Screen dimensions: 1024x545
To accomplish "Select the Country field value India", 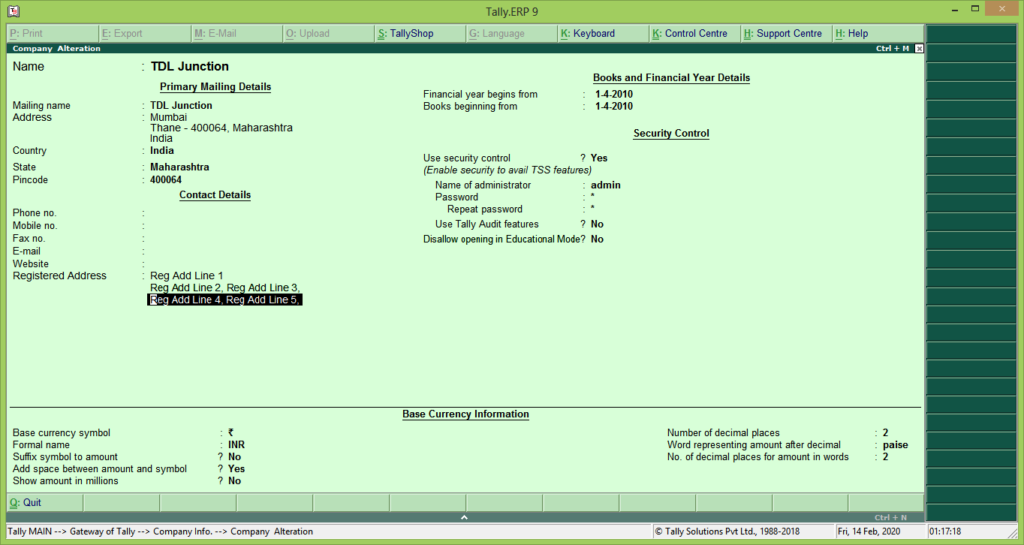I will coord(162,150).
